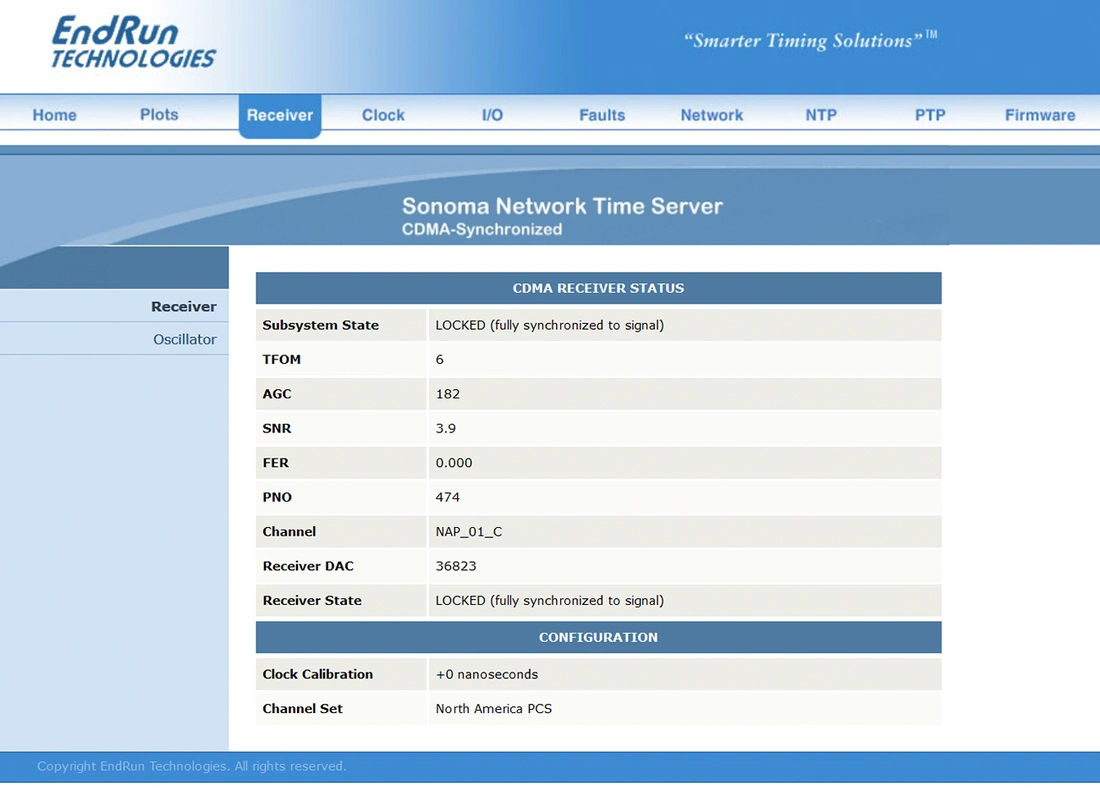Image resolution: width=1100 pixels, height=791 pixels.
Task: Select the FER value 0.000
Action: 454,463
